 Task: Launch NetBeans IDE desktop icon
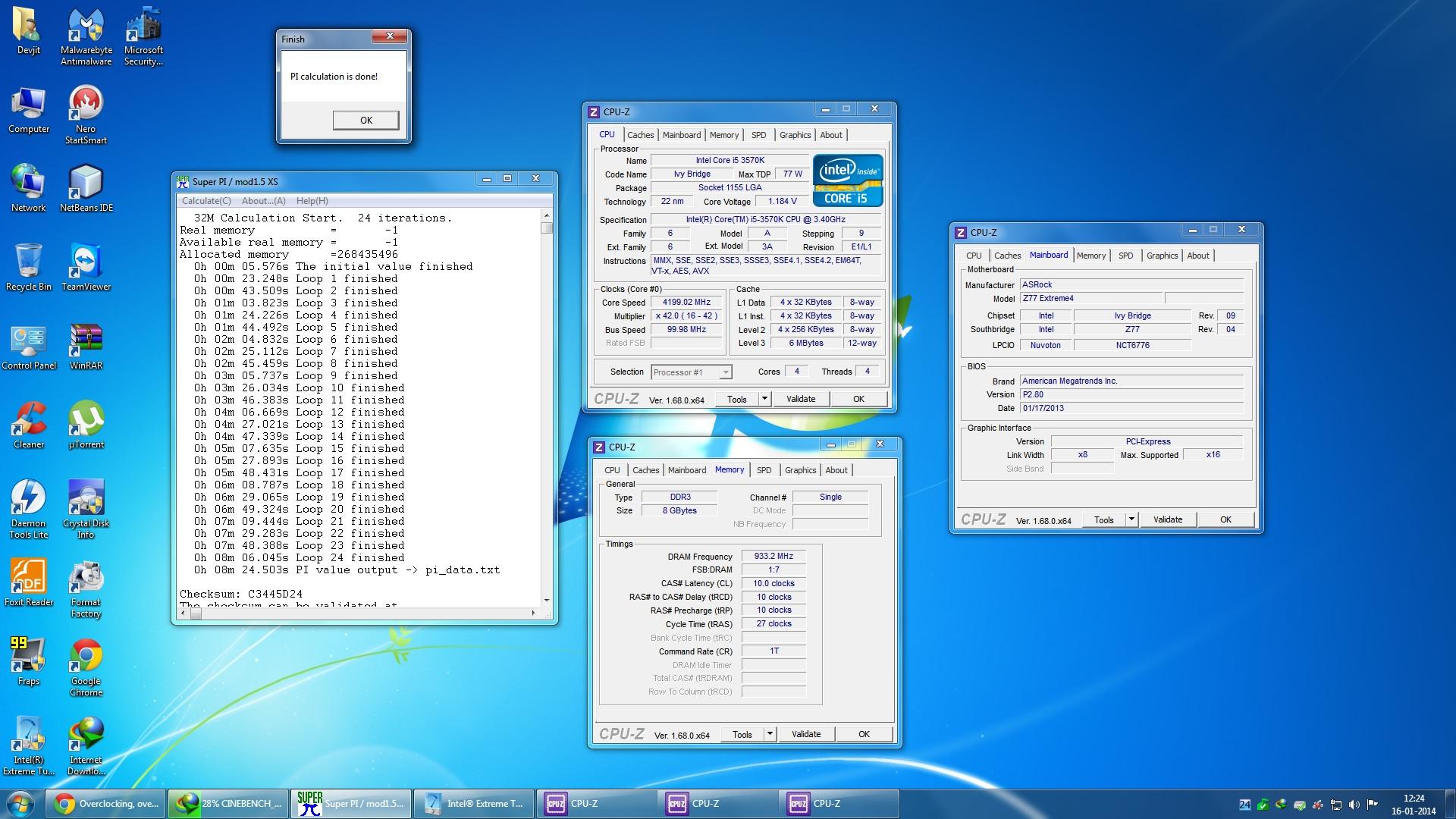click(x=86, y=188)
